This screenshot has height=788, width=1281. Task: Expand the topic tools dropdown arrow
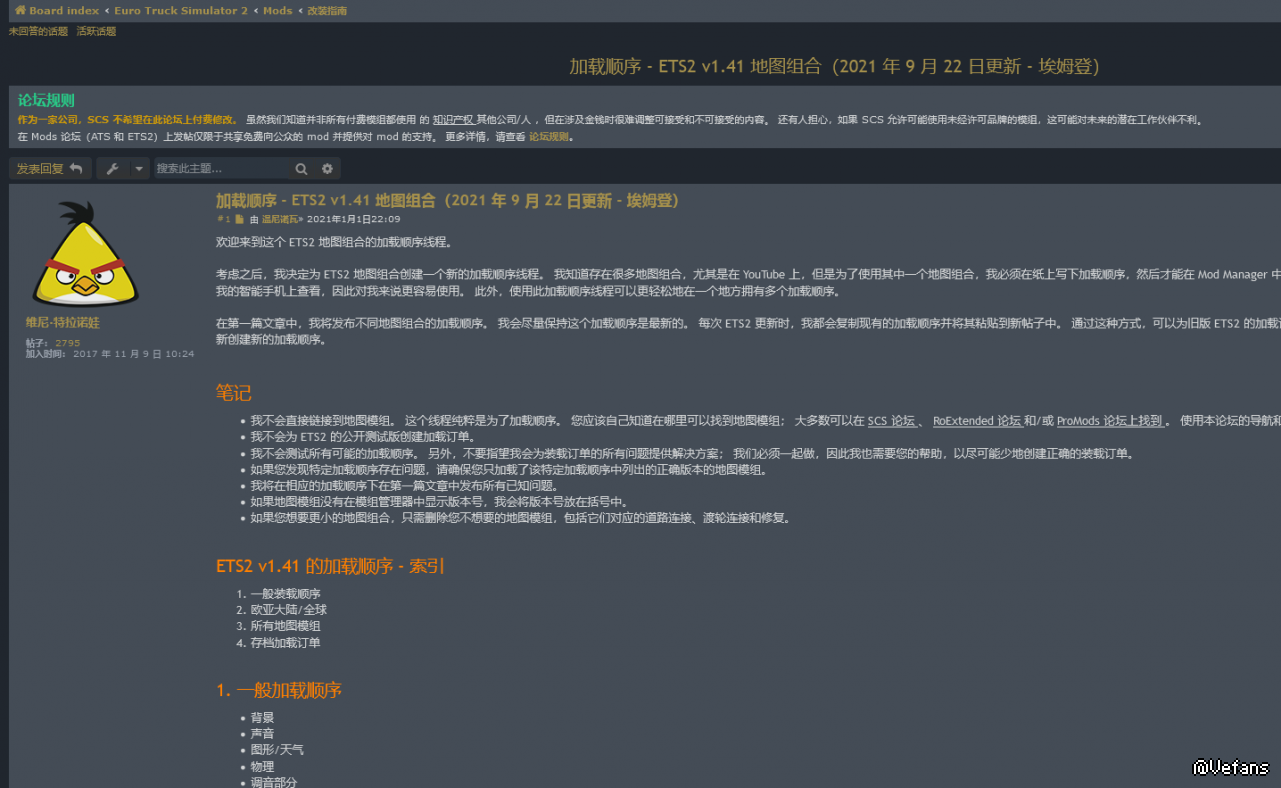point(139,169)
